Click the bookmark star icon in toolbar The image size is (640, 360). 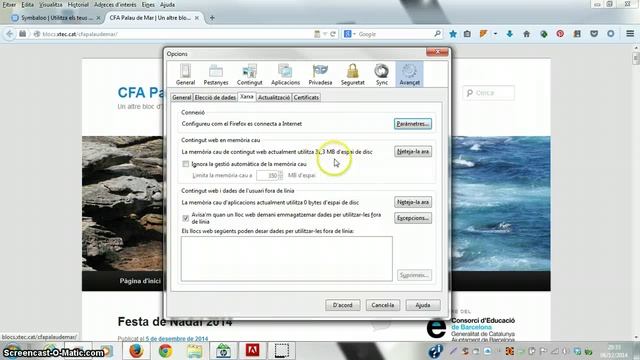453,34
